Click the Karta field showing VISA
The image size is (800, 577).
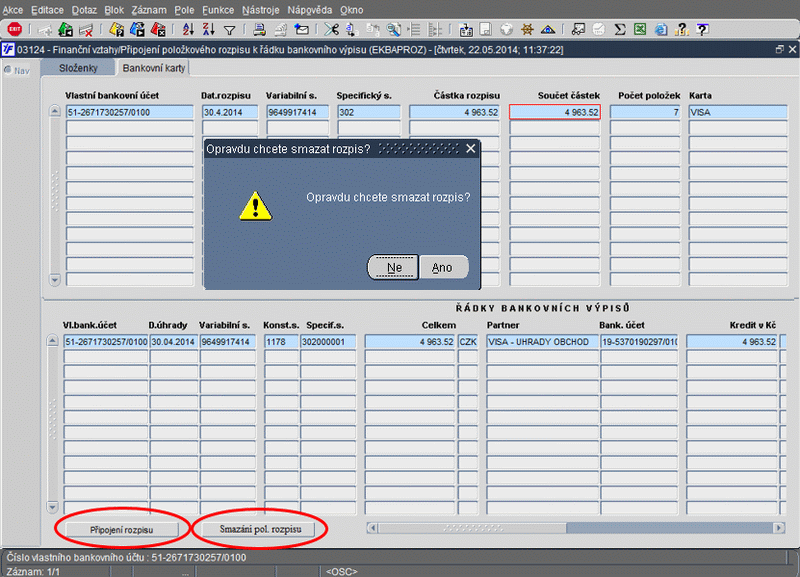[x=738, y=112]
